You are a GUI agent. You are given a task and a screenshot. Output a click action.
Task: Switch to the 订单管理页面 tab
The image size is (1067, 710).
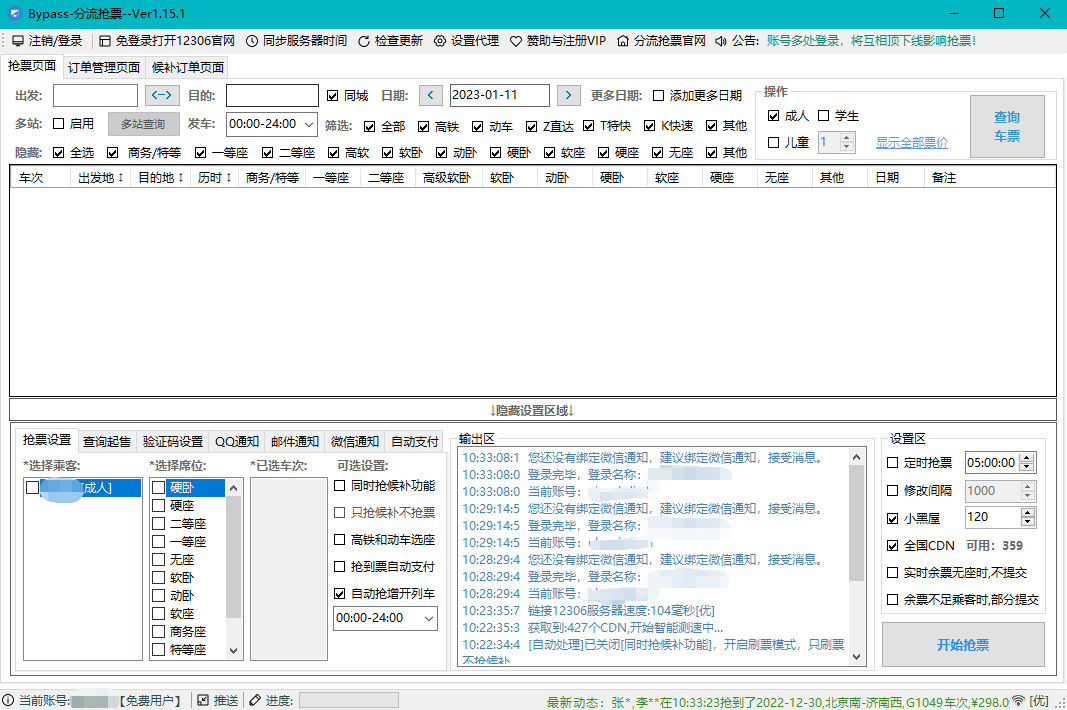tap(104, 67)
